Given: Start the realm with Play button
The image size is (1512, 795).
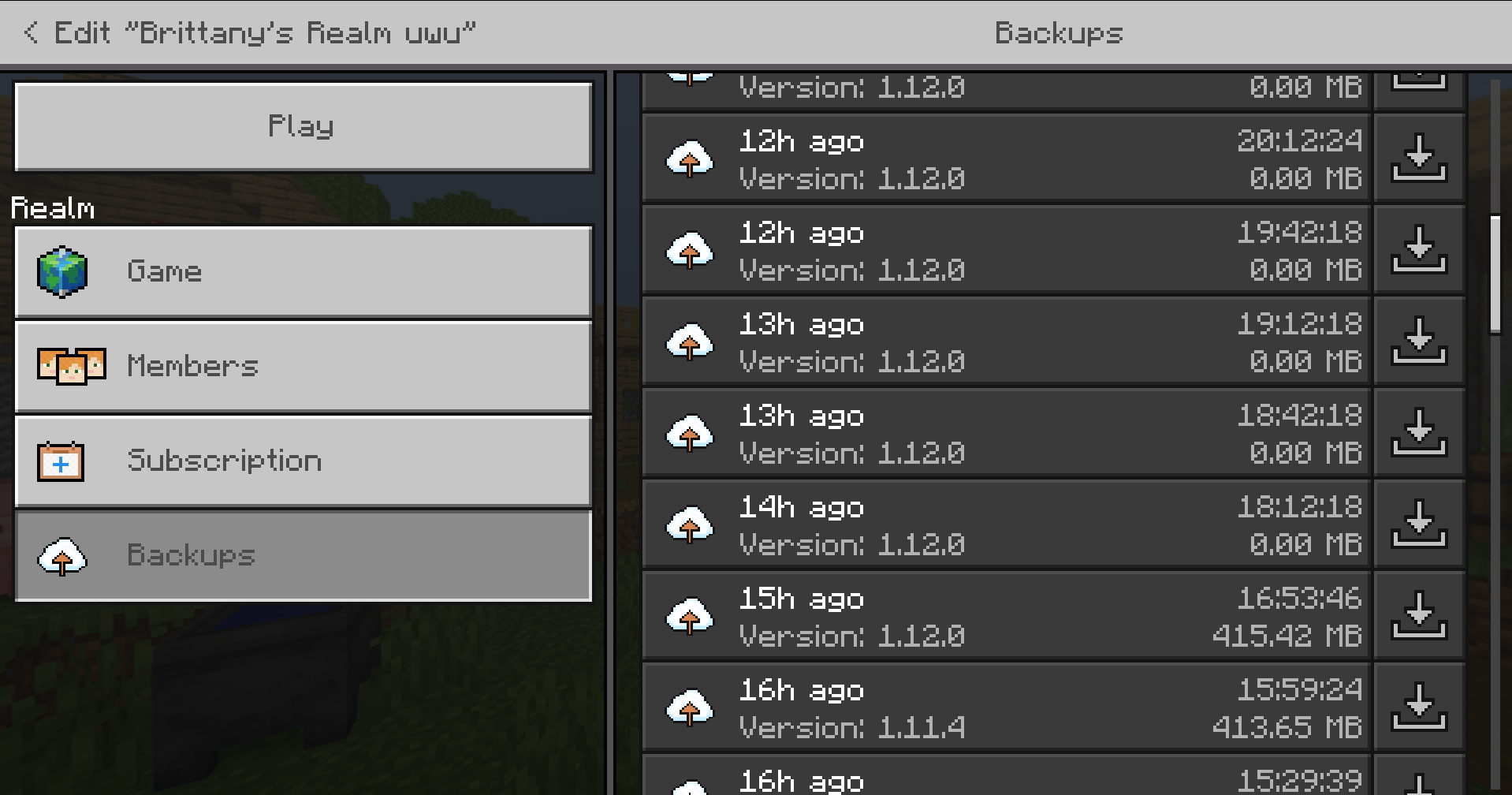Looking at the screenshot, I should coord(304,127).
